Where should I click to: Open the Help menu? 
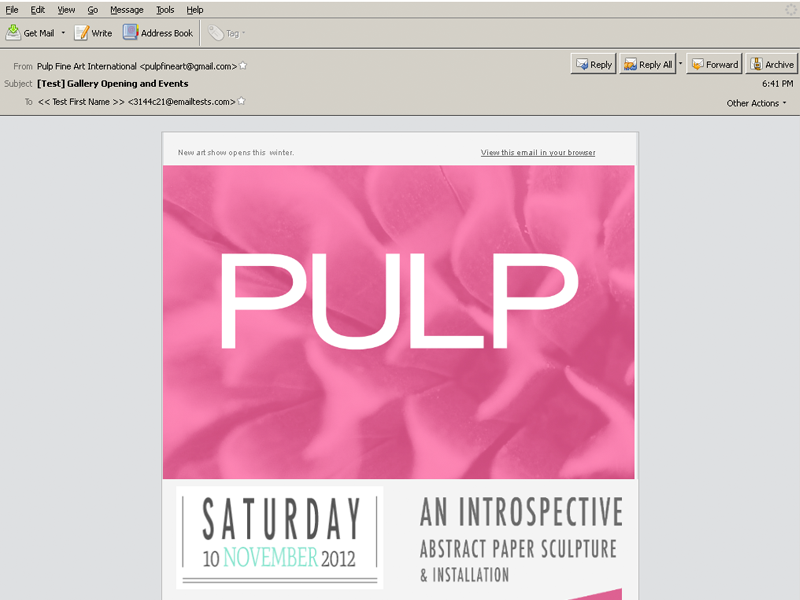(x=194, y=10)
